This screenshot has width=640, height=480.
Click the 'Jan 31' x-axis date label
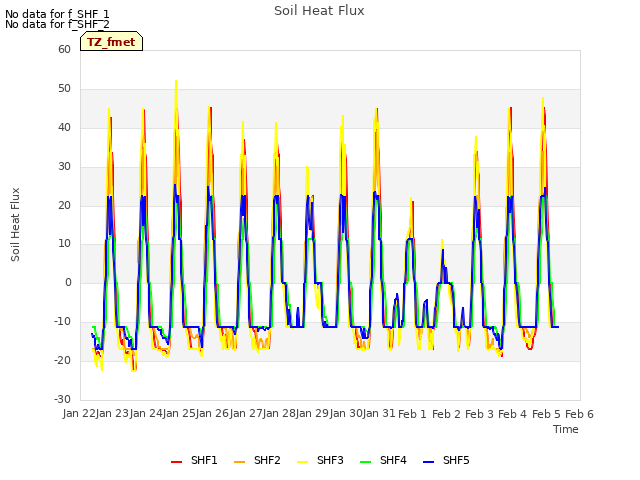pos(379,413)
